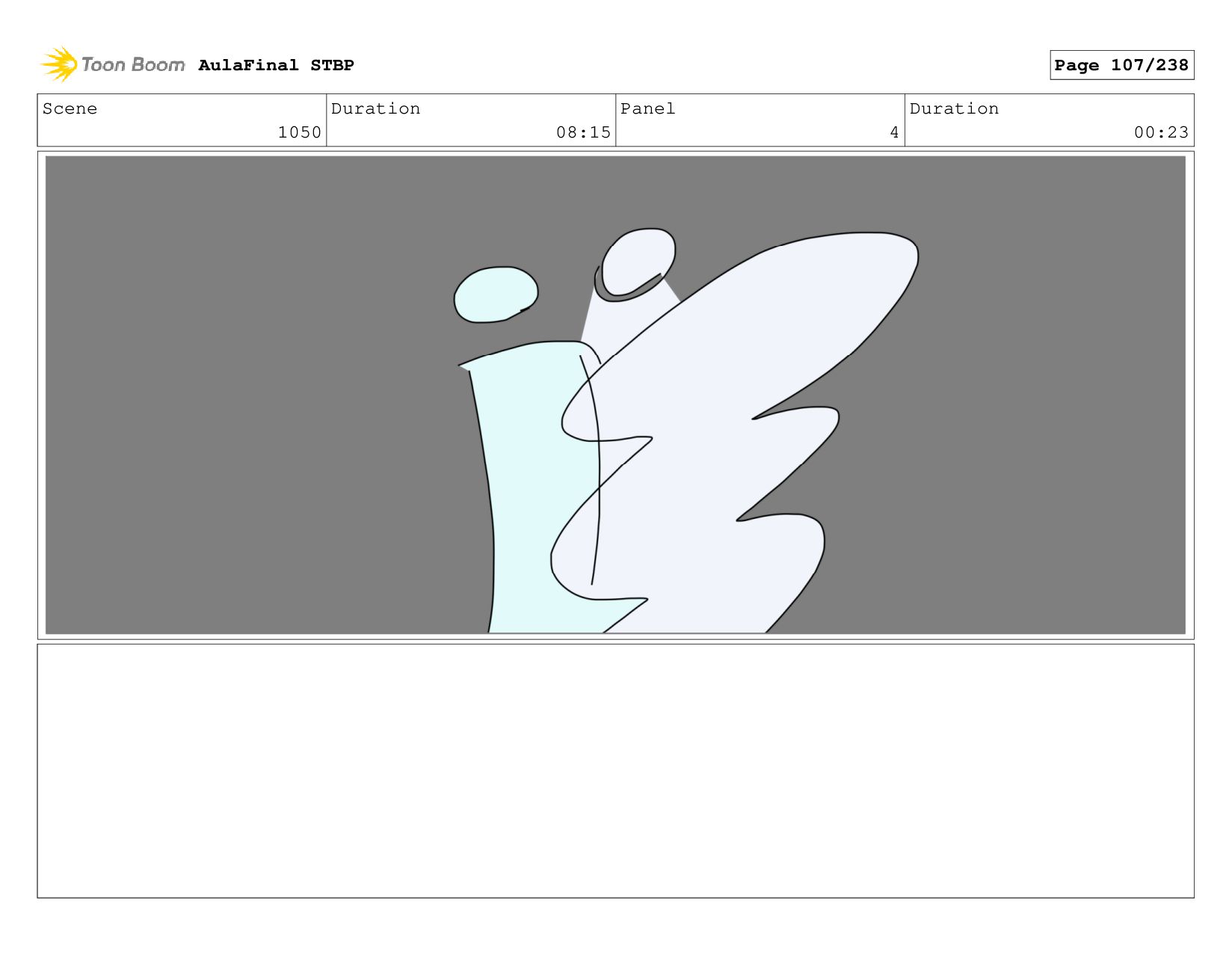The width and height of the screenshot is (1232, 954).
Task: Select the AulaFinal STBP title text
Action: [x=276, y=65]
